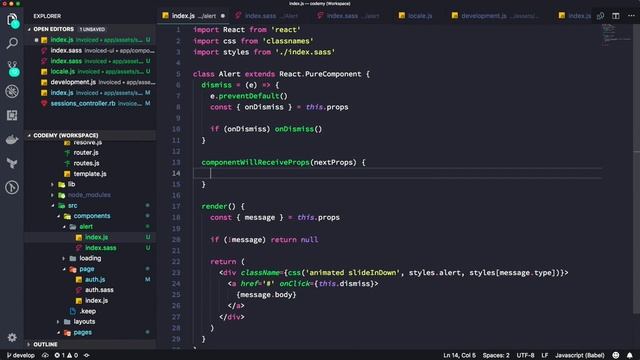Open notifications via the bell icon
The width and height of the screenshot is (640, 360).
point(630,355)
